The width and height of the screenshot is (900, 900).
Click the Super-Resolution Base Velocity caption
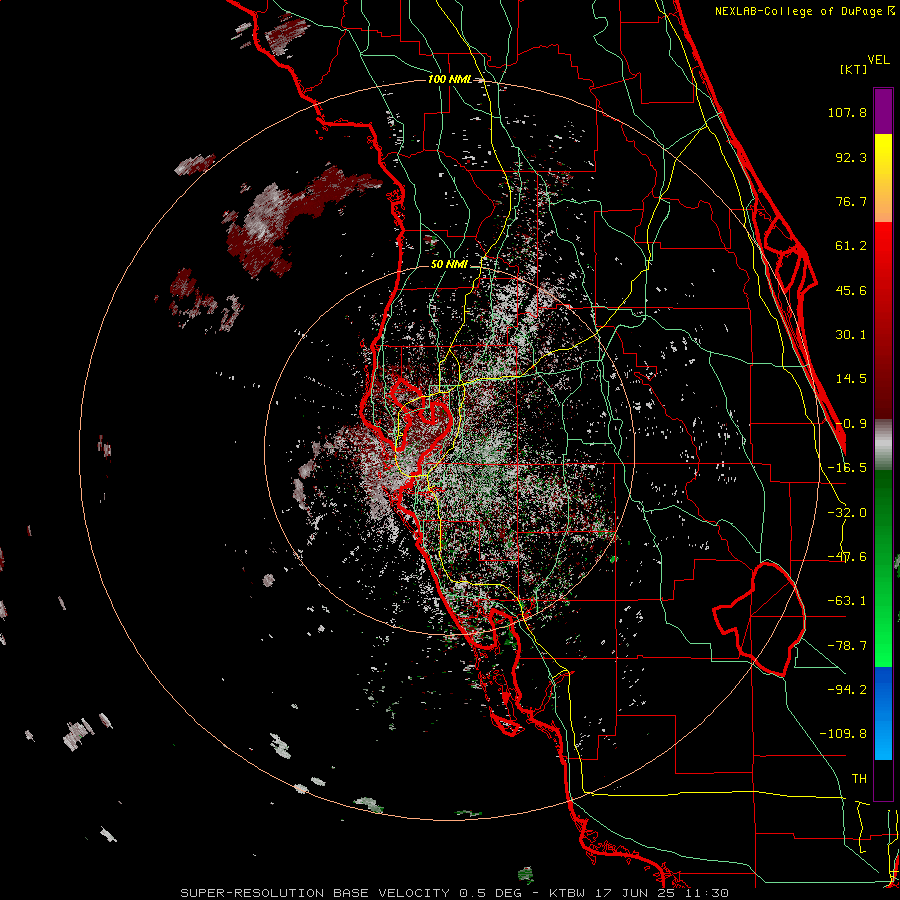click(455, 893)
